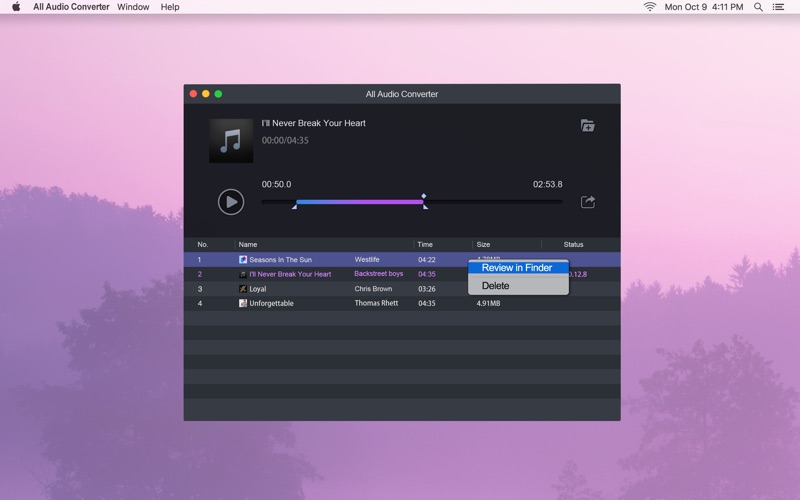Click the trim end handle marker

coord(426,207)
